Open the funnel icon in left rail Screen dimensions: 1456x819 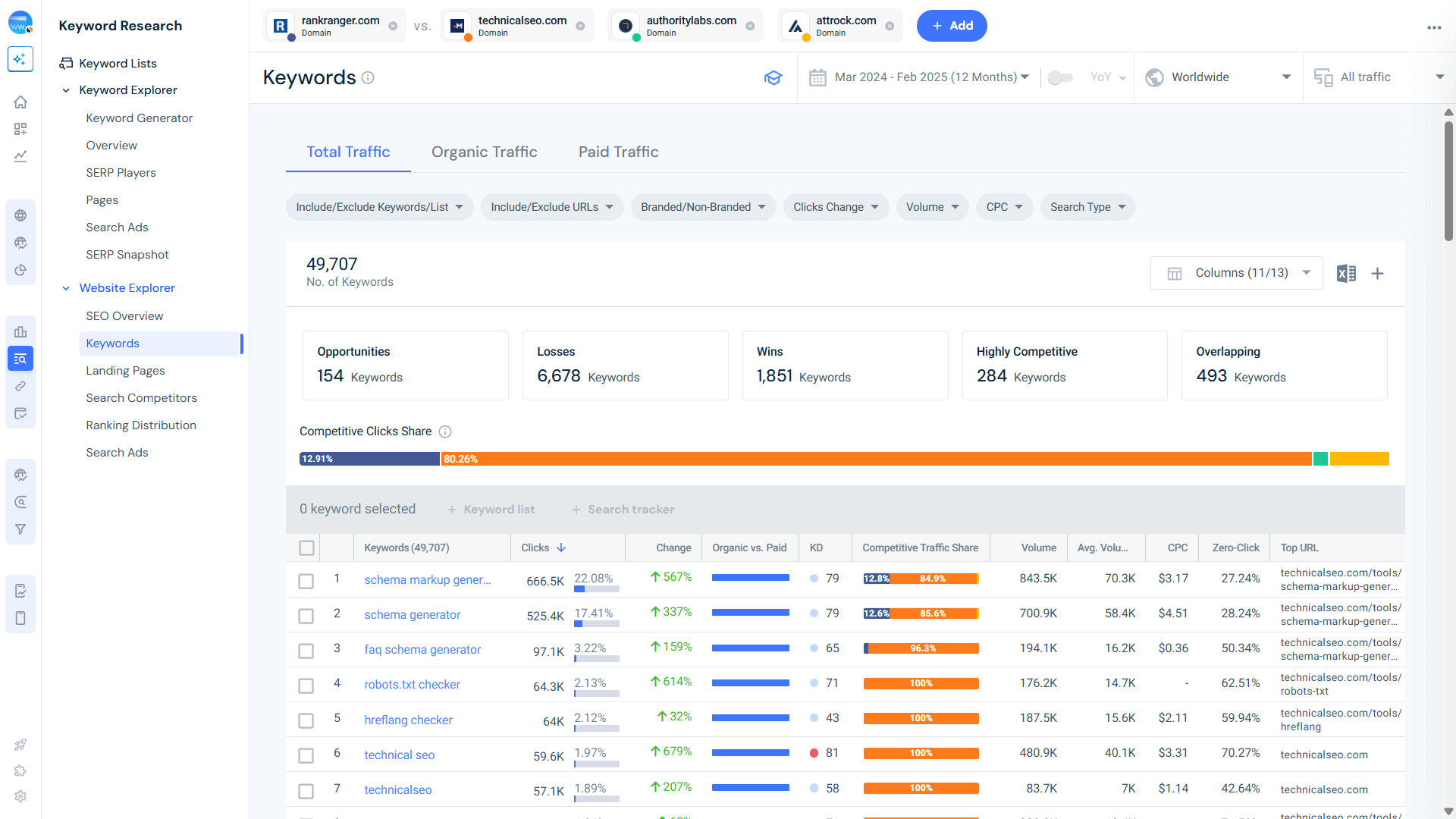[x=20, y=529]
